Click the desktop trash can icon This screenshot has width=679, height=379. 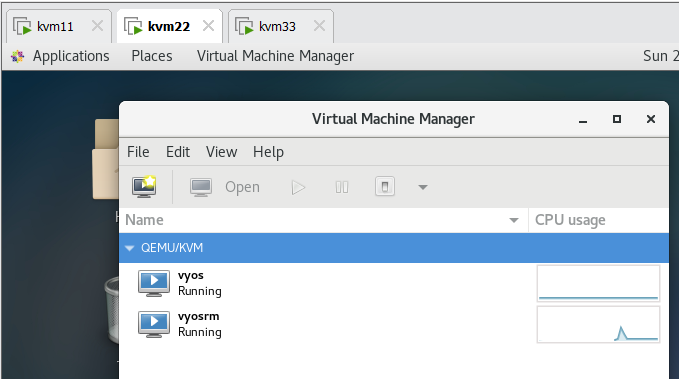[x=112, y=311]
